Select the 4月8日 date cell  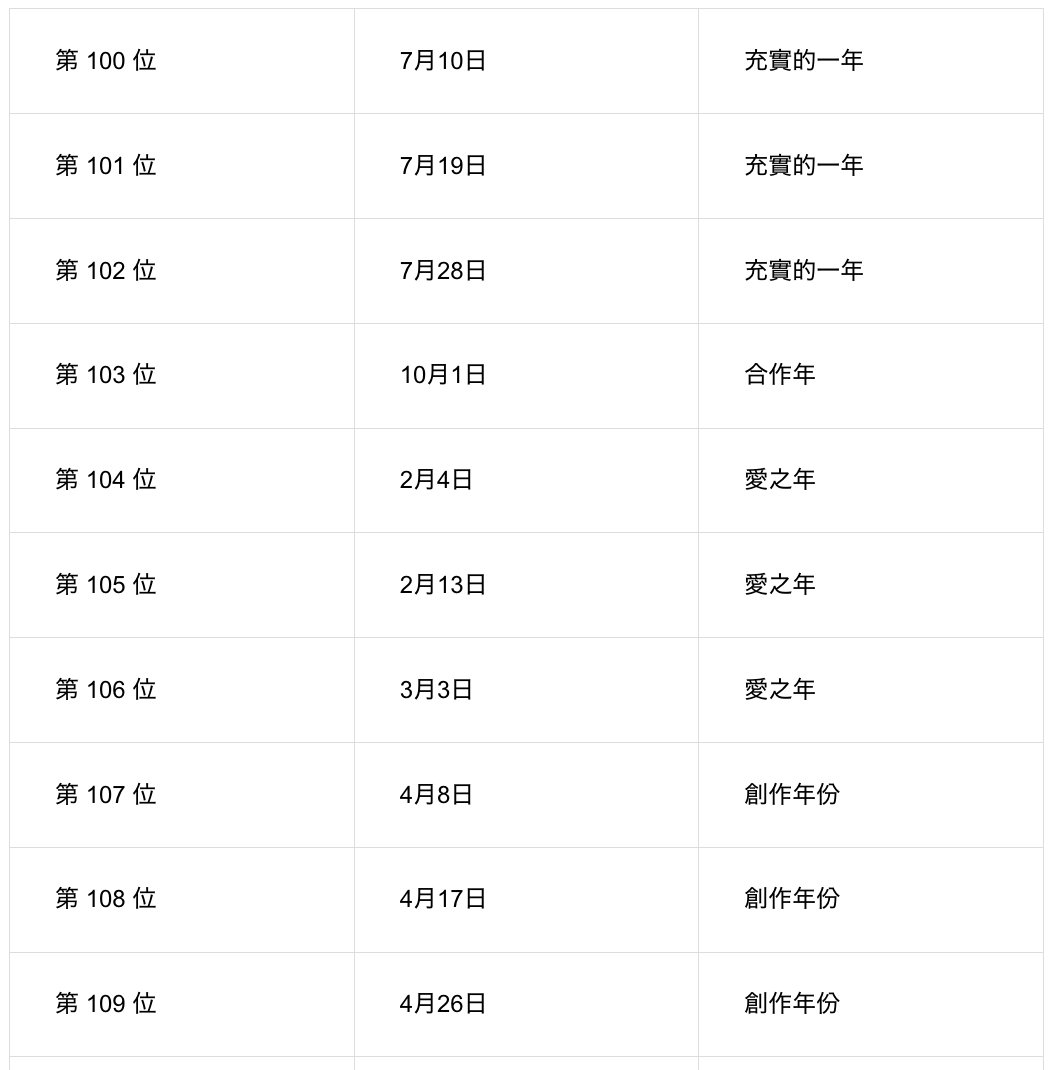(x=436, y=795)
